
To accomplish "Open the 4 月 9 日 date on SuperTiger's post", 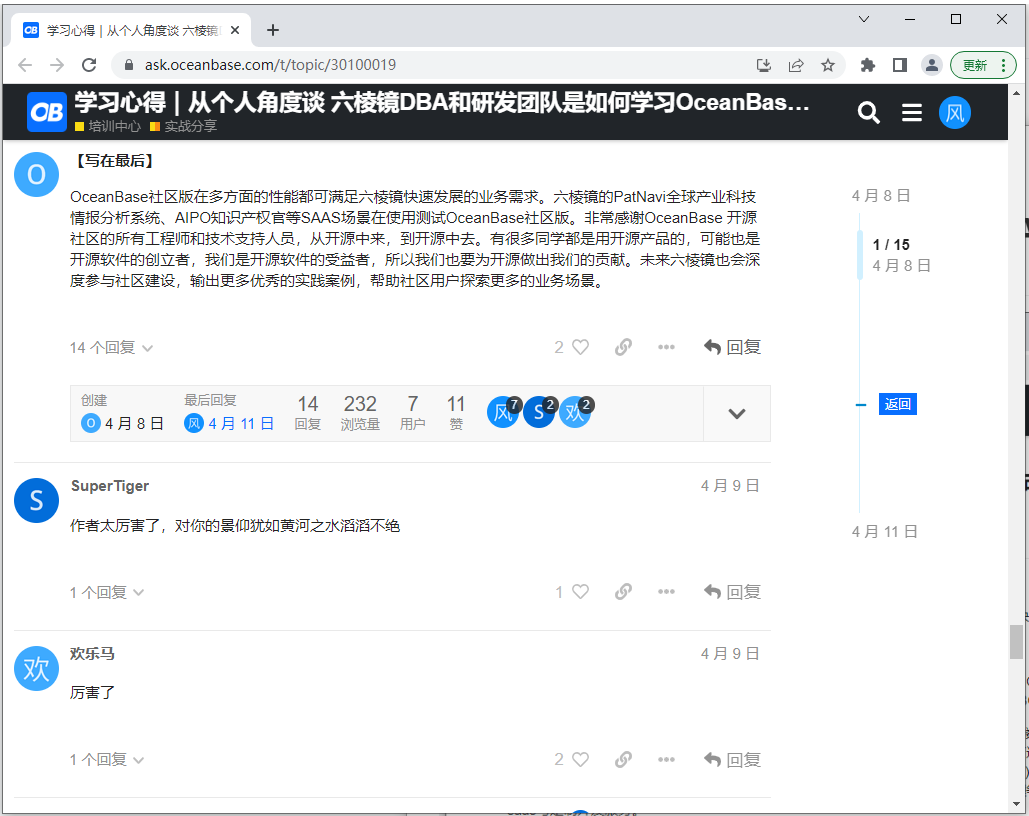I will pos(730,486).
